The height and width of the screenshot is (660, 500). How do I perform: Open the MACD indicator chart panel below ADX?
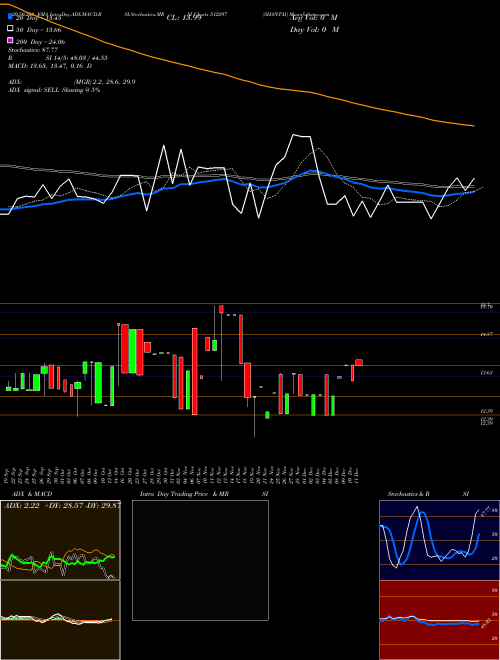coord(60,620)
